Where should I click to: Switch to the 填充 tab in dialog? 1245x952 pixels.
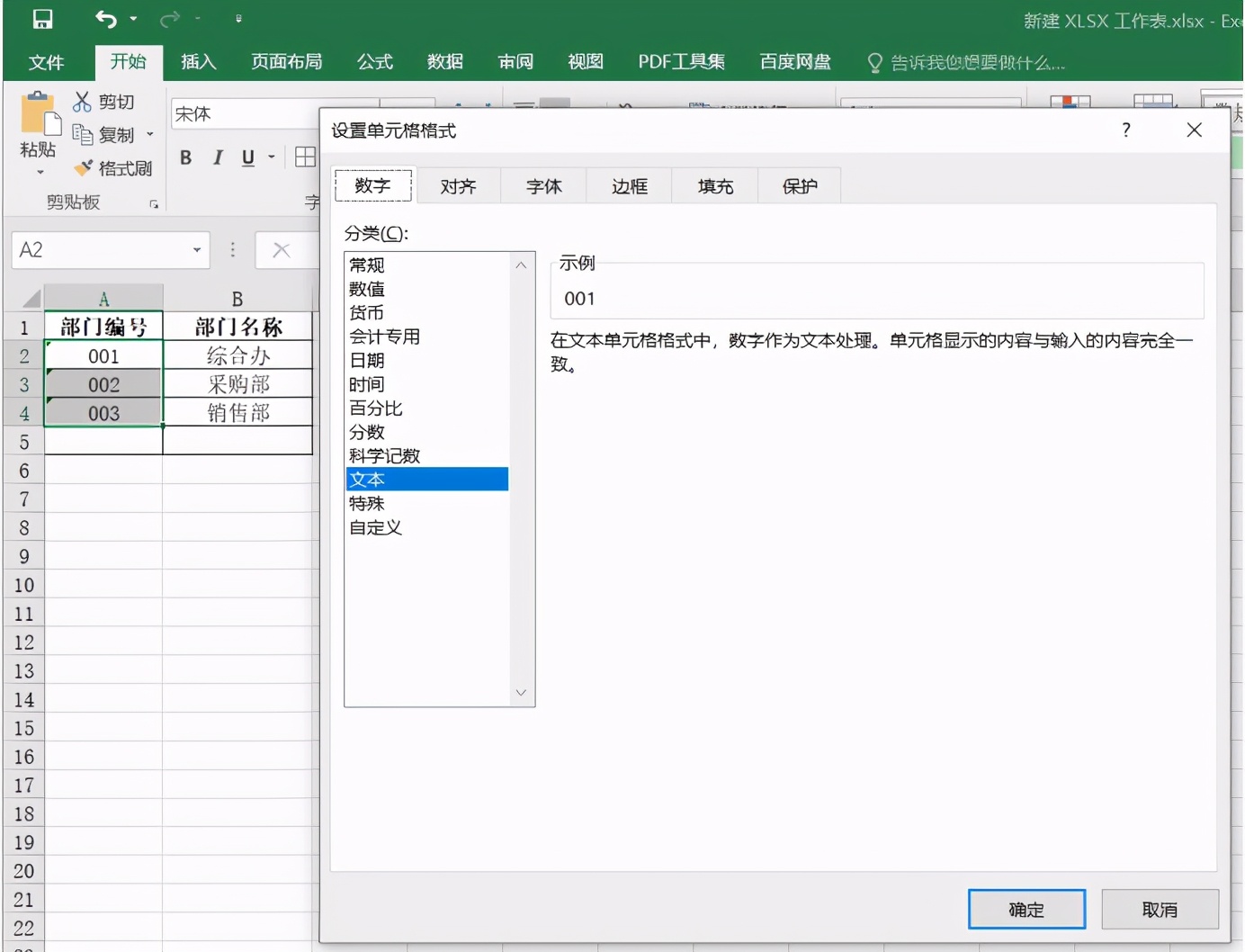click(713, 185)
